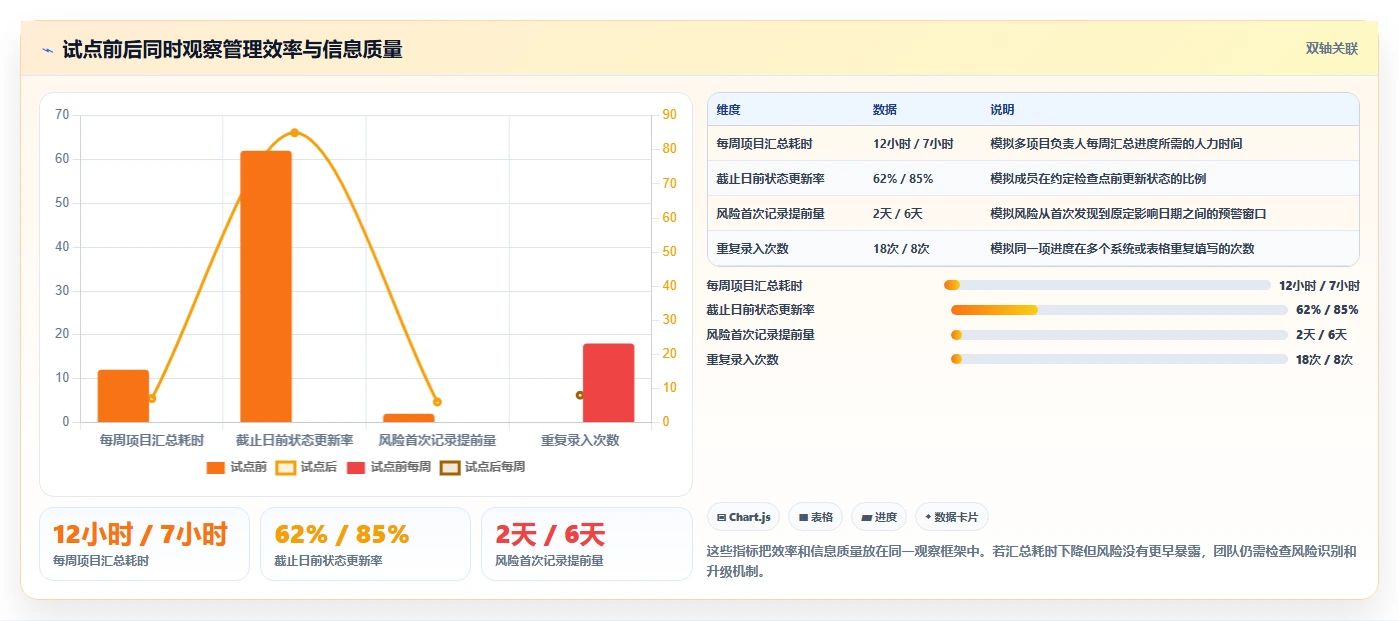Click the right axis tick value 90
This screenshot has height=621, width=1399.
pos(669,115)
